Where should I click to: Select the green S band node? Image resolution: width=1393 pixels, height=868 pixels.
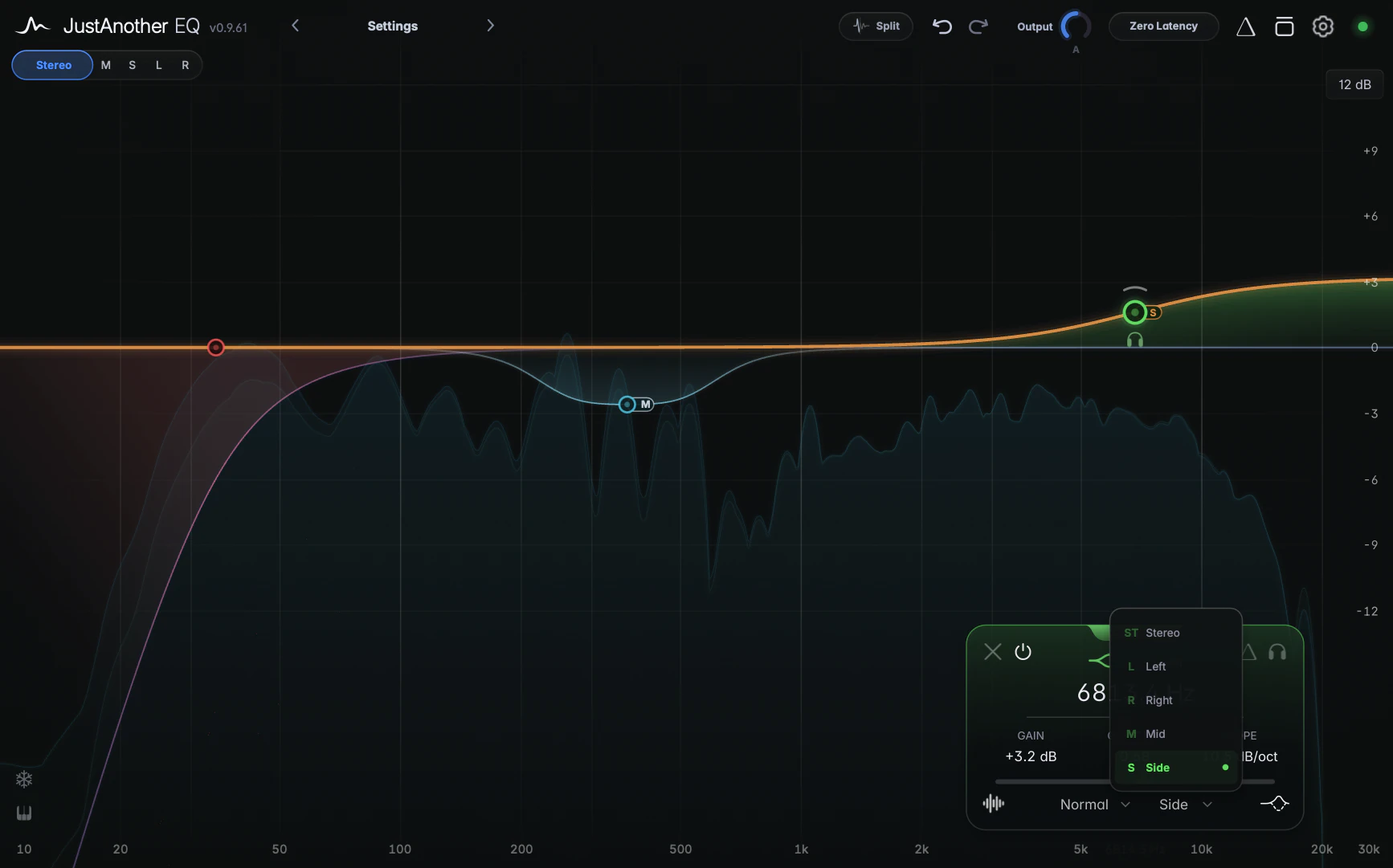pyautogui.click(x=1134, y=312)
